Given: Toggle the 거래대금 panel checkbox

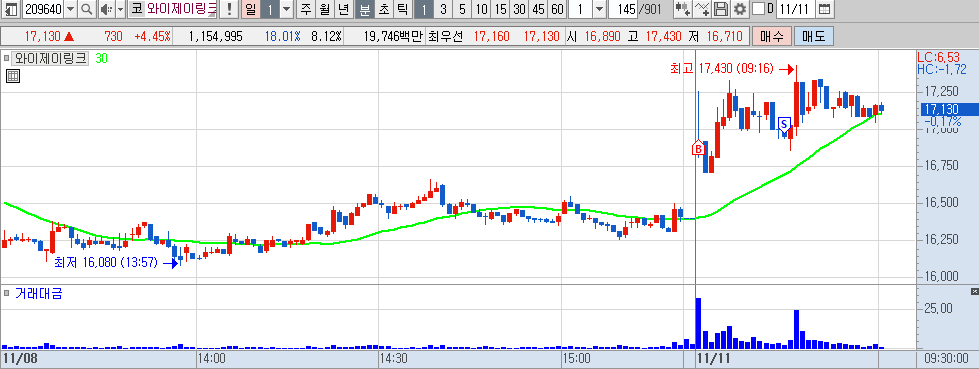Looking at the screenshot, I should [x=6, y=293].
